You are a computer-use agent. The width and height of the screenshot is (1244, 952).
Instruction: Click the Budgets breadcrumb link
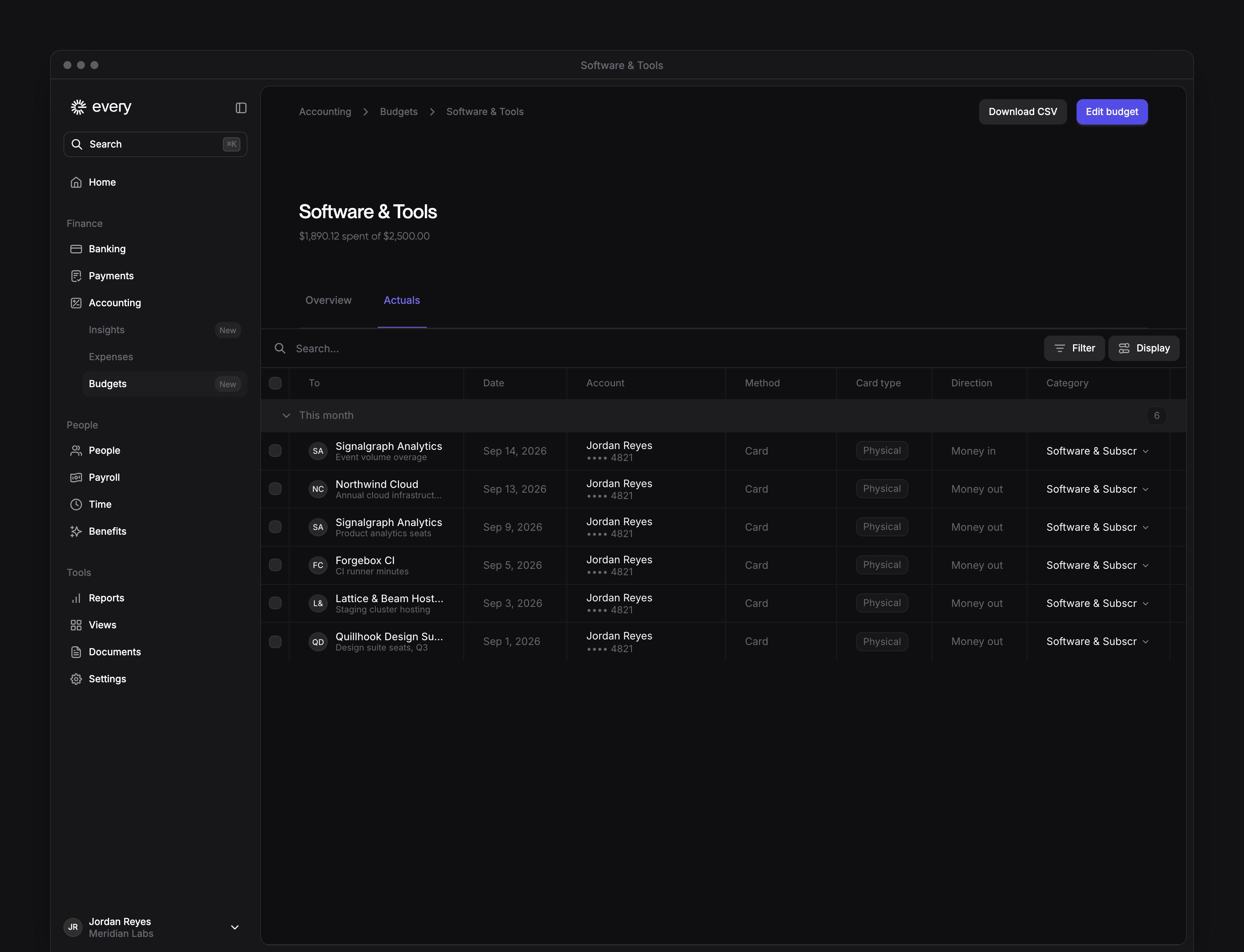(x=398, y=111)
